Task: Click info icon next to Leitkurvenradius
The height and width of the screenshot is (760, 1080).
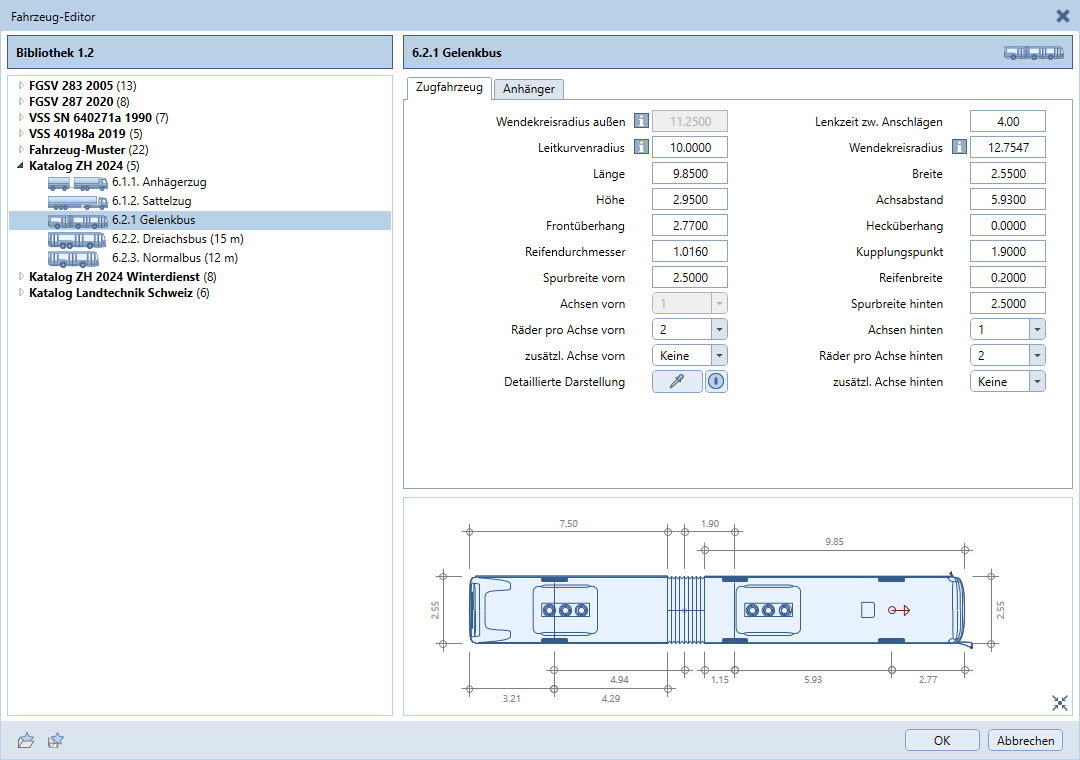Action: [641, 148]
